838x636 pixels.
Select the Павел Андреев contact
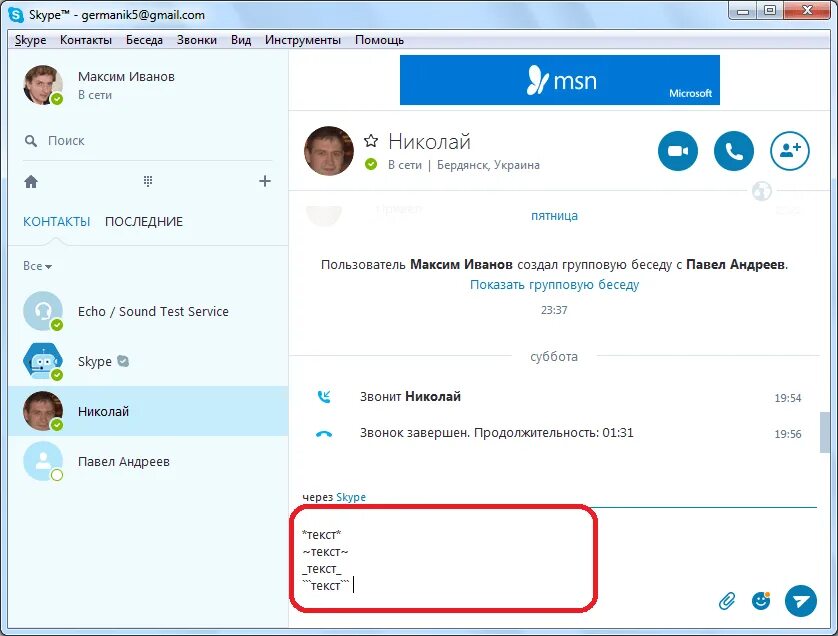coord(148,461)
